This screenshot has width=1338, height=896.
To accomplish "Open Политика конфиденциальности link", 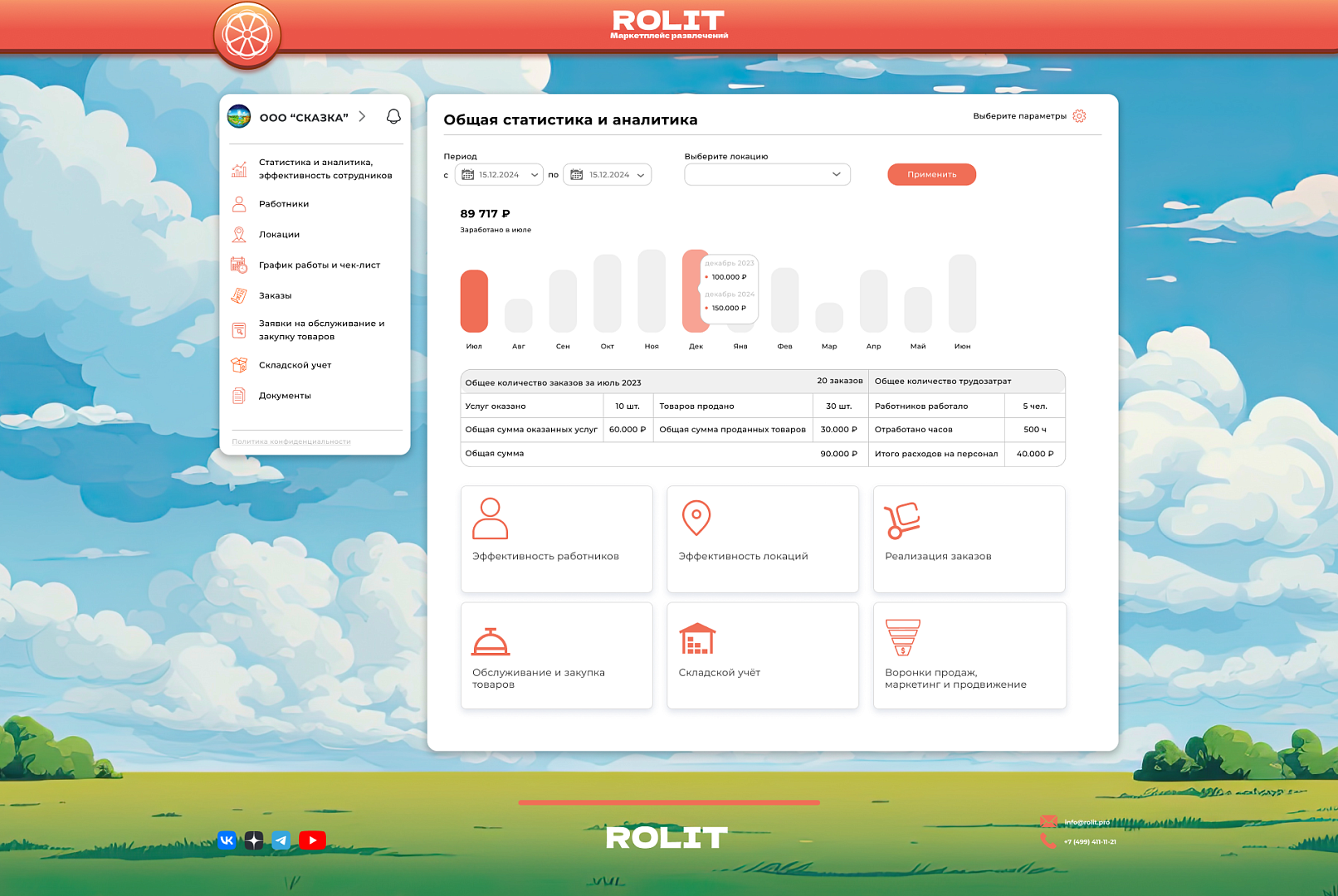I will (x=291, y=441).
